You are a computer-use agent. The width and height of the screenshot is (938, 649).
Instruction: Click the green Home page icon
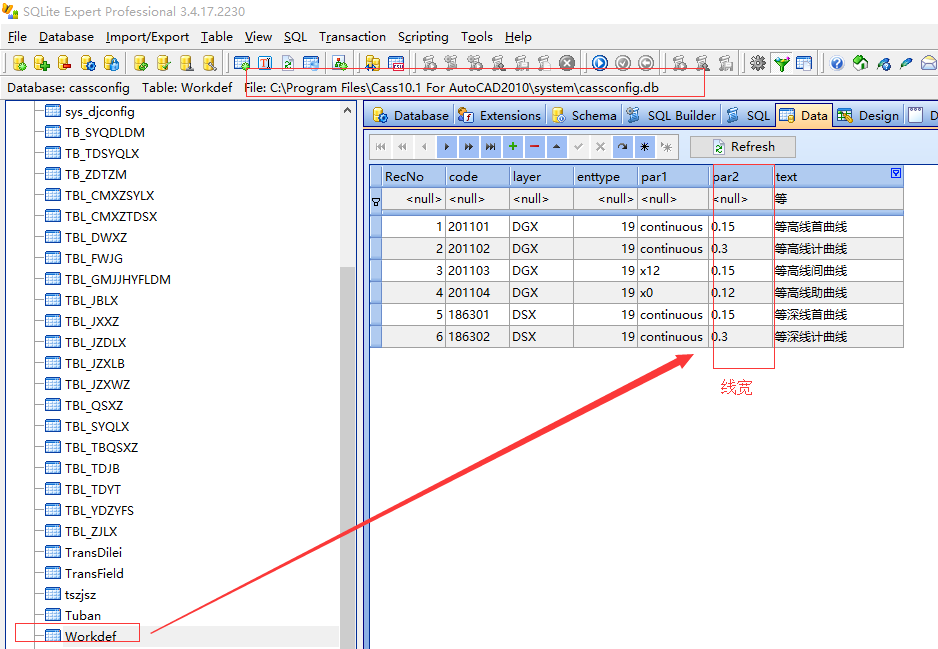[860, 63]
